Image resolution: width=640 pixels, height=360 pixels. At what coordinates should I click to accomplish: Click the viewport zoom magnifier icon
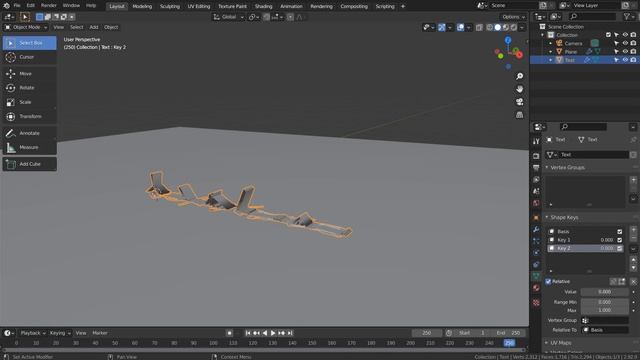pos(519,76)
